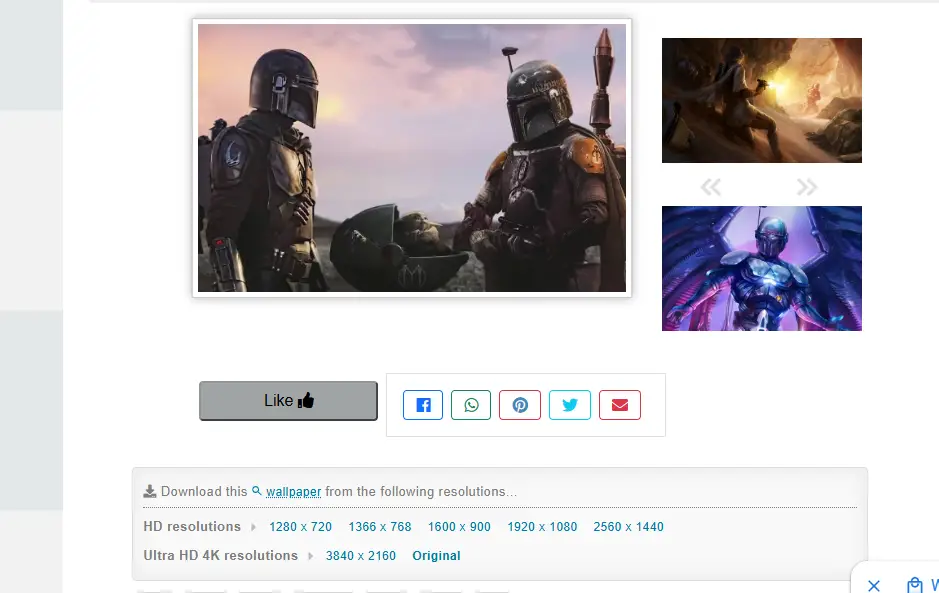Viewport: 939px width, 593px height.
Task: Close the bottom-right popup with X
Action: click(874, 585)
